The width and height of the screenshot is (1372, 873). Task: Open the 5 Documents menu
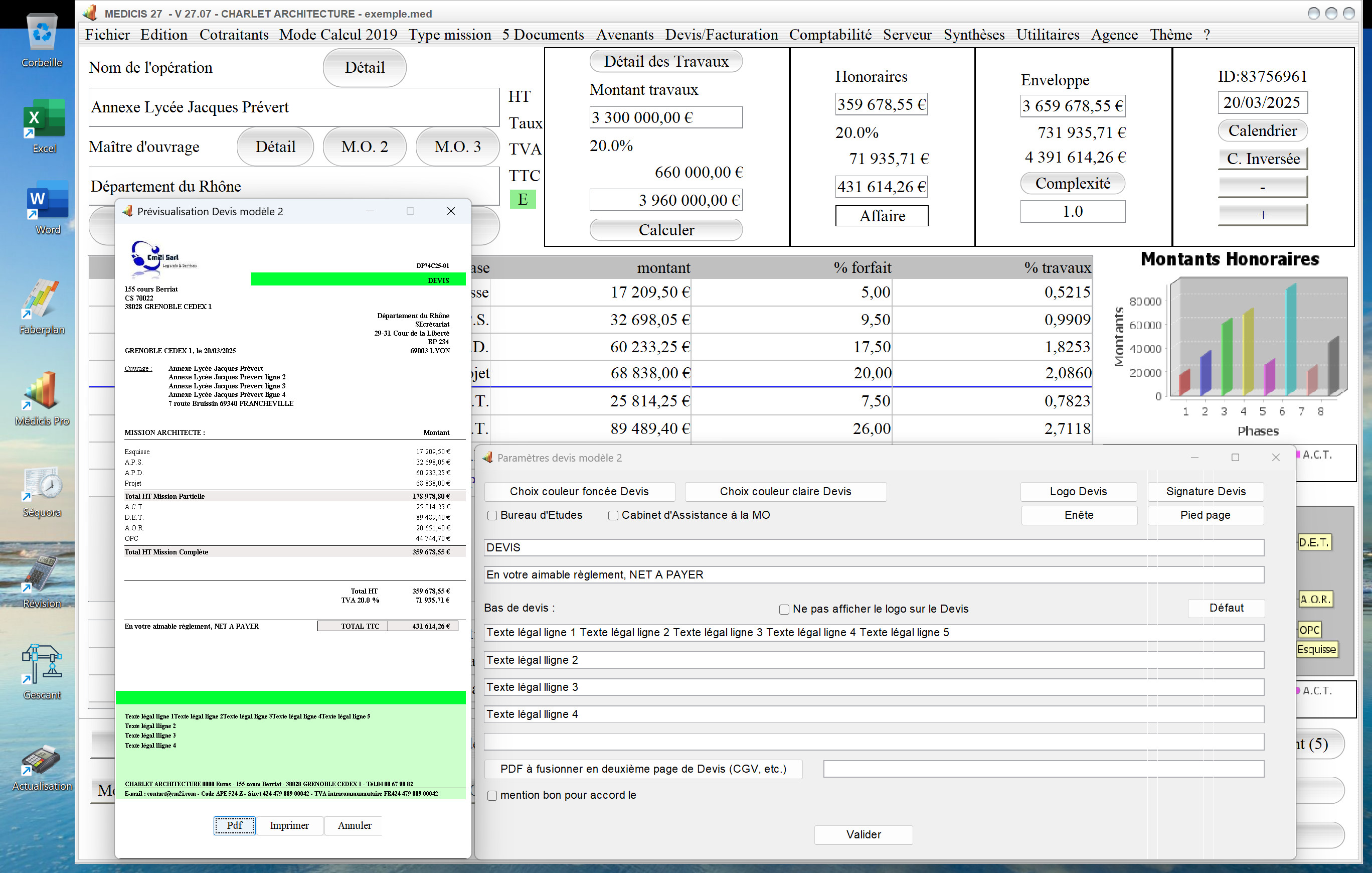tap(543, 35)
